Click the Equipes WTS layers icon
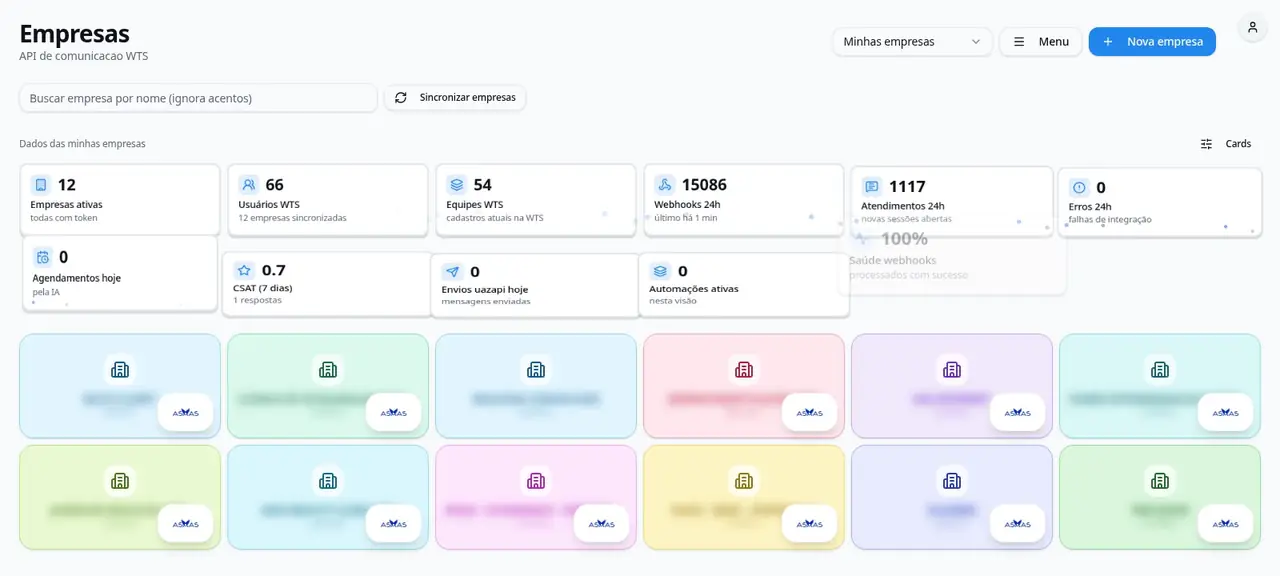The height and width of the screenshot is (576, 1280). click(457, 185)
